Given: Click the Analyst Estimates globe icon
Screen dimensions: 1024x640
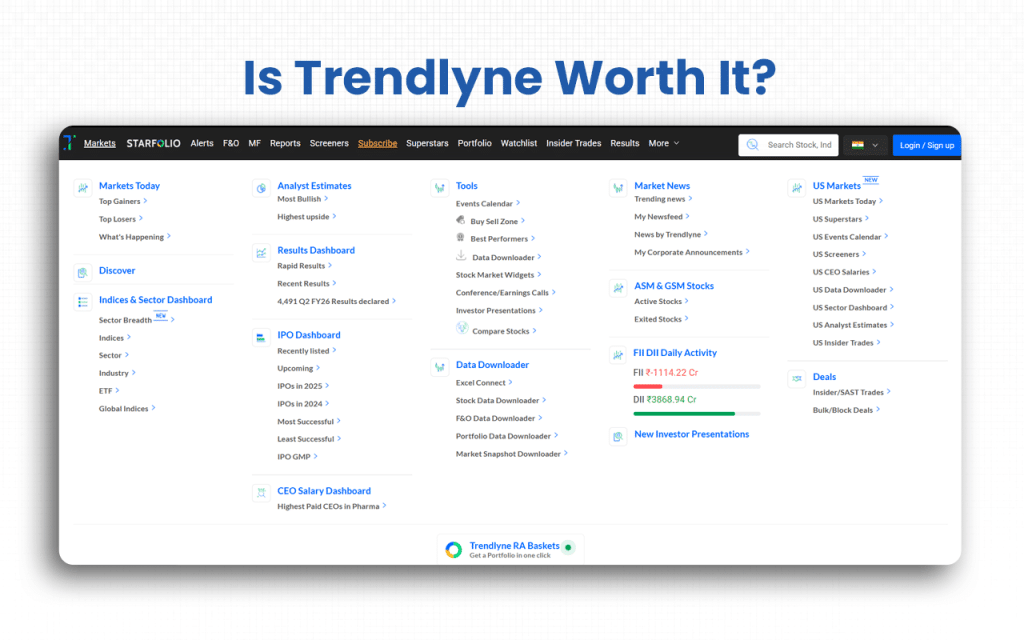Looking at the screenshot, I should (x=260, y=186).
